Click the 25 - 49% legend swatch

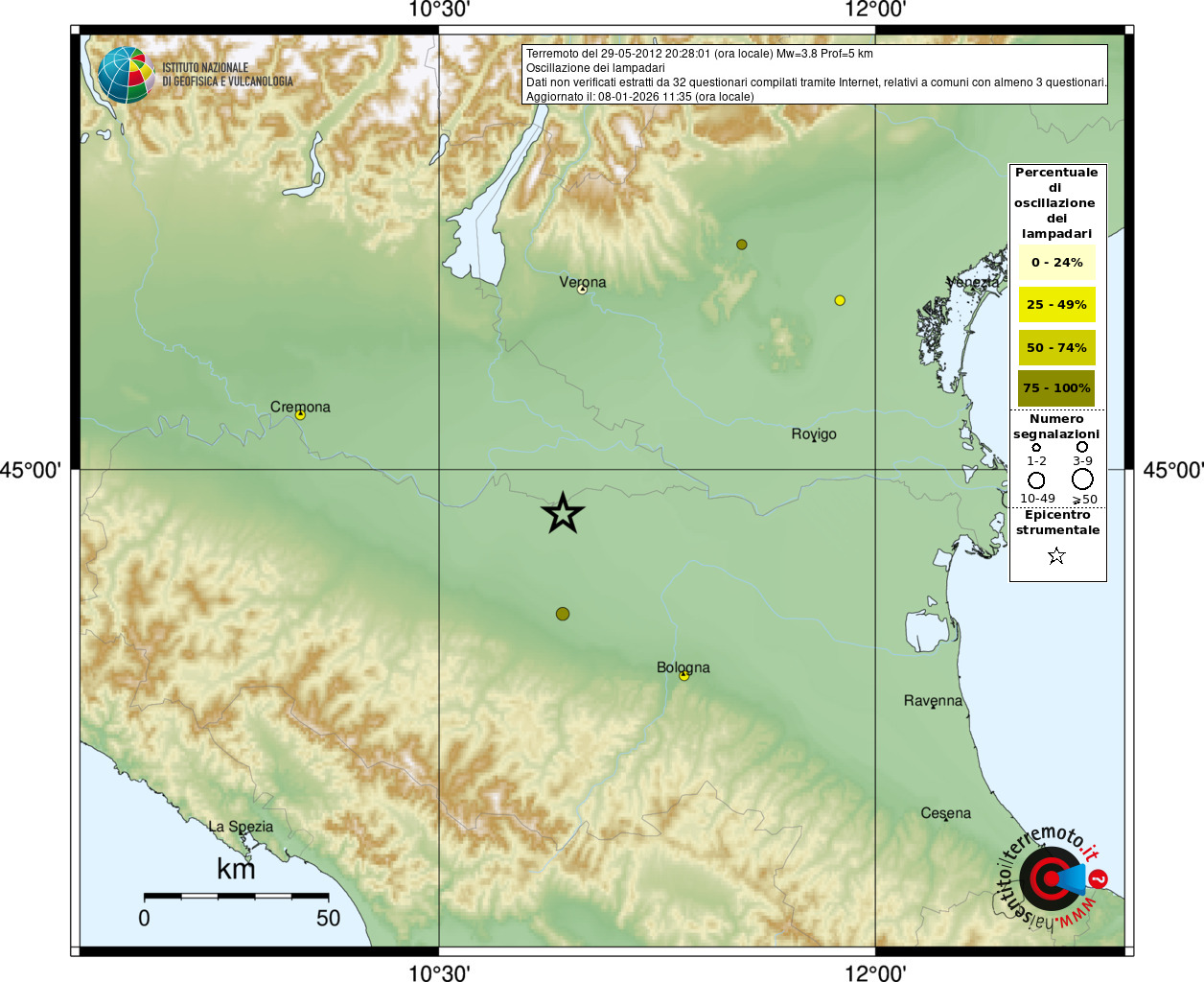tap(1056, 304)
